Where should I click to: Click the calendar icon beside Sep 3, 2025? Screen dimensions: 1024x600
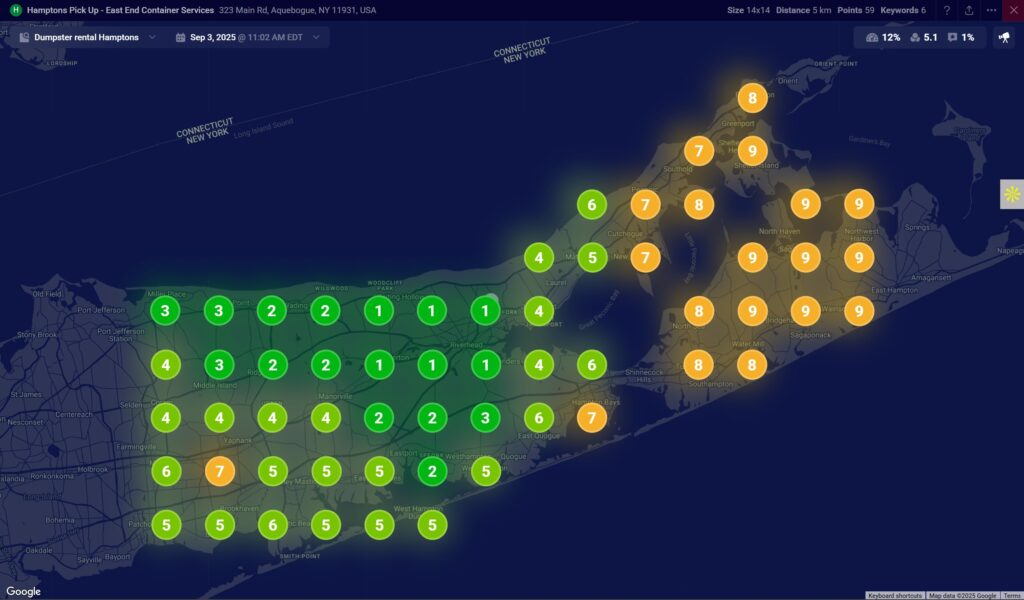pyautogui.click(x=180, y=37)
